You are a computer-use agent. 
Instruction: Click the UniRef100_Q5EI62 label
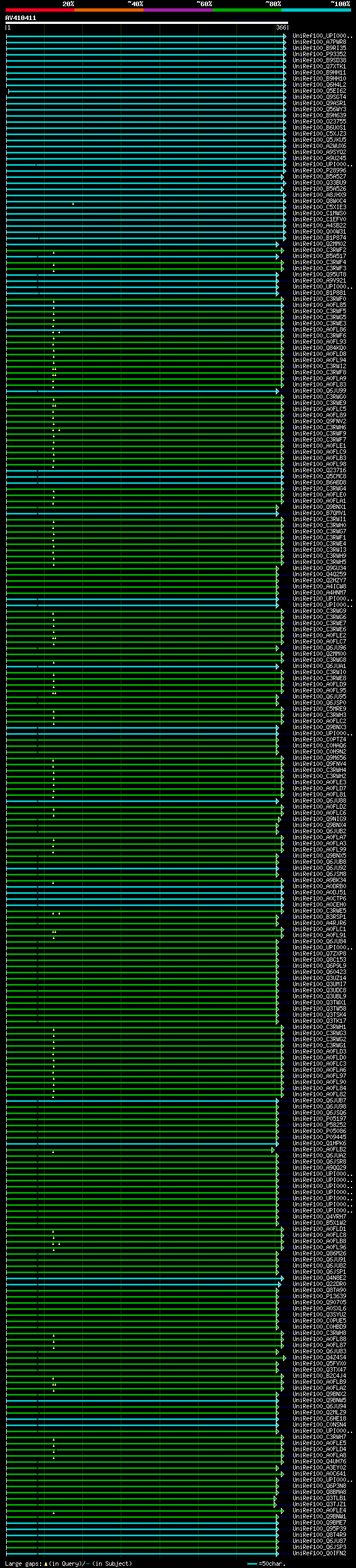pos(319,91)
